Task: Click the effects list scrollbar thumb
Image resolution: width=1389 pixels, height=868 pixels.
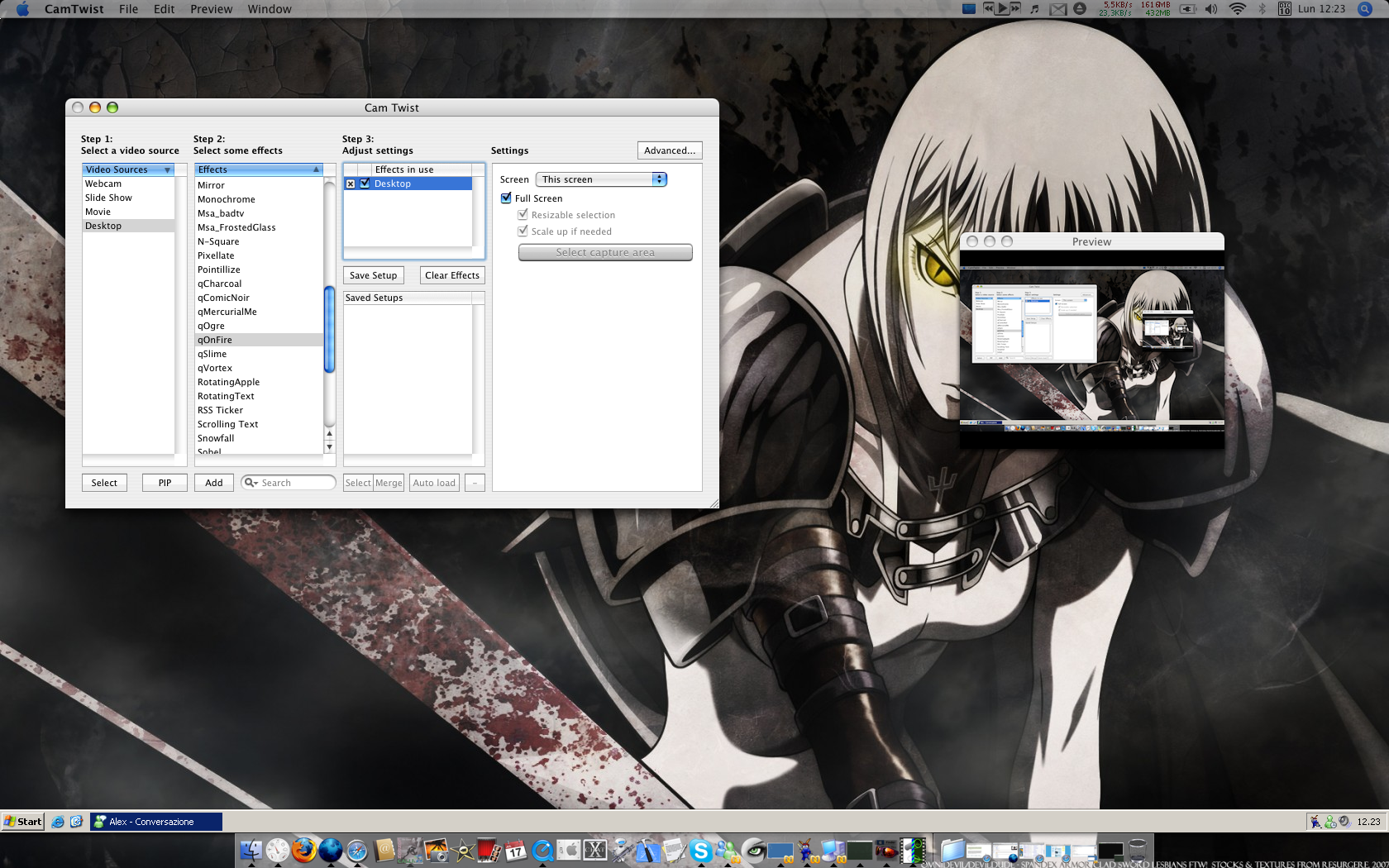Action: tap(329, 329)
